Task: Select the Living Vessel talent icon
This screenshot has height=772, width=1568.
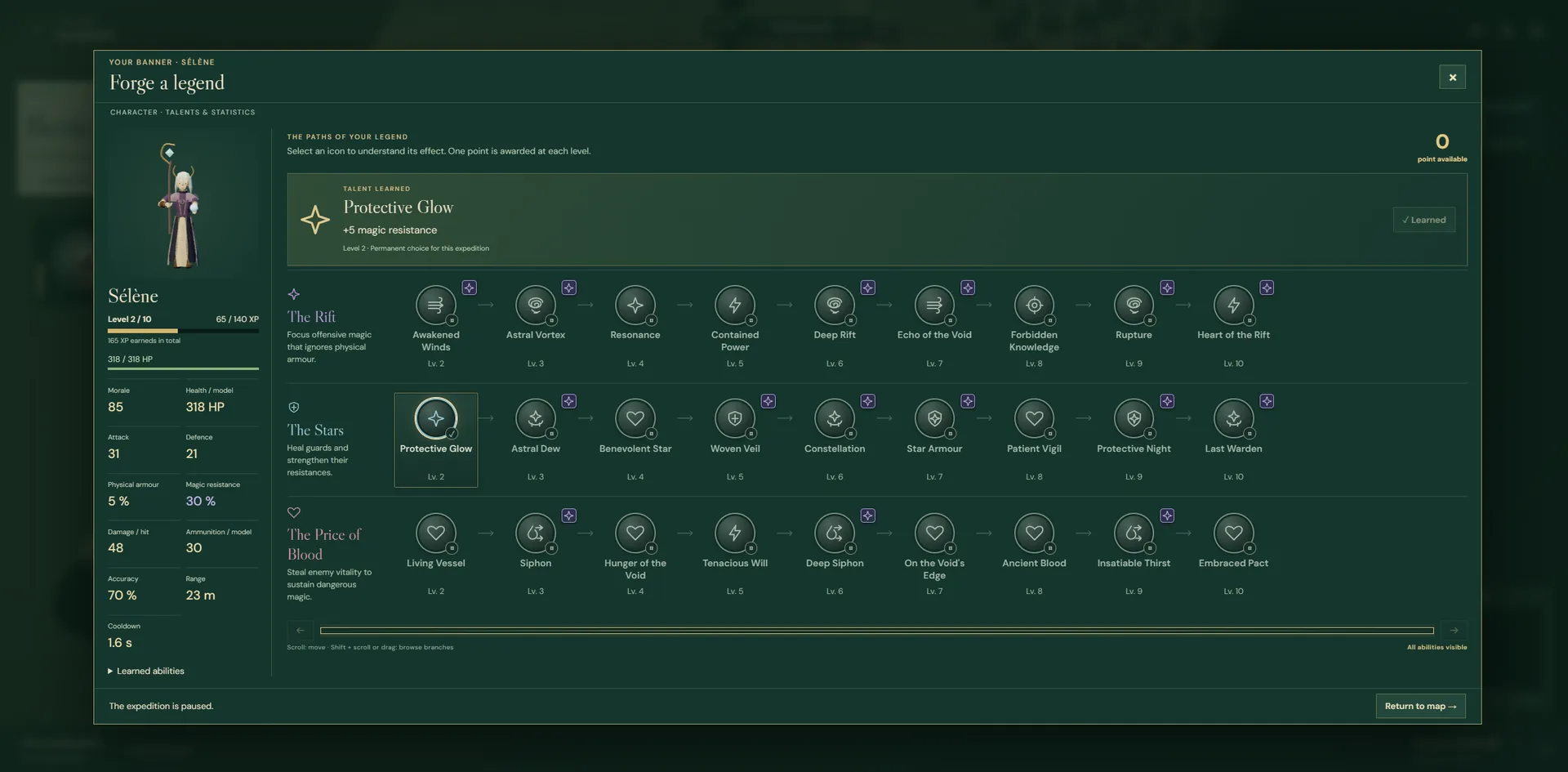Action: point(435,533)
